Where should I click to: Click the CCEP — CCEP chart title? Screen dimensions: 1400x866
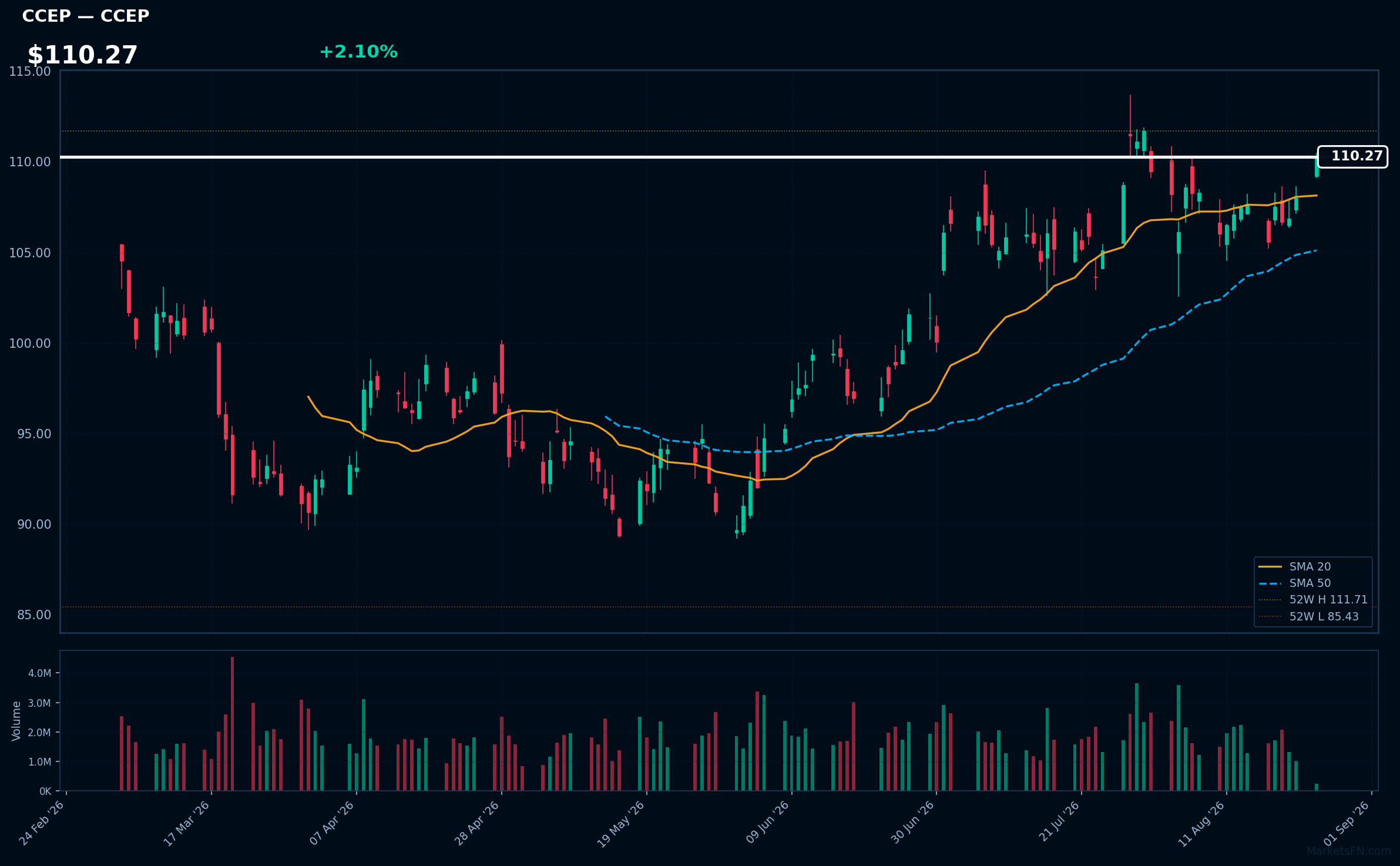click(x=86, y=16)
